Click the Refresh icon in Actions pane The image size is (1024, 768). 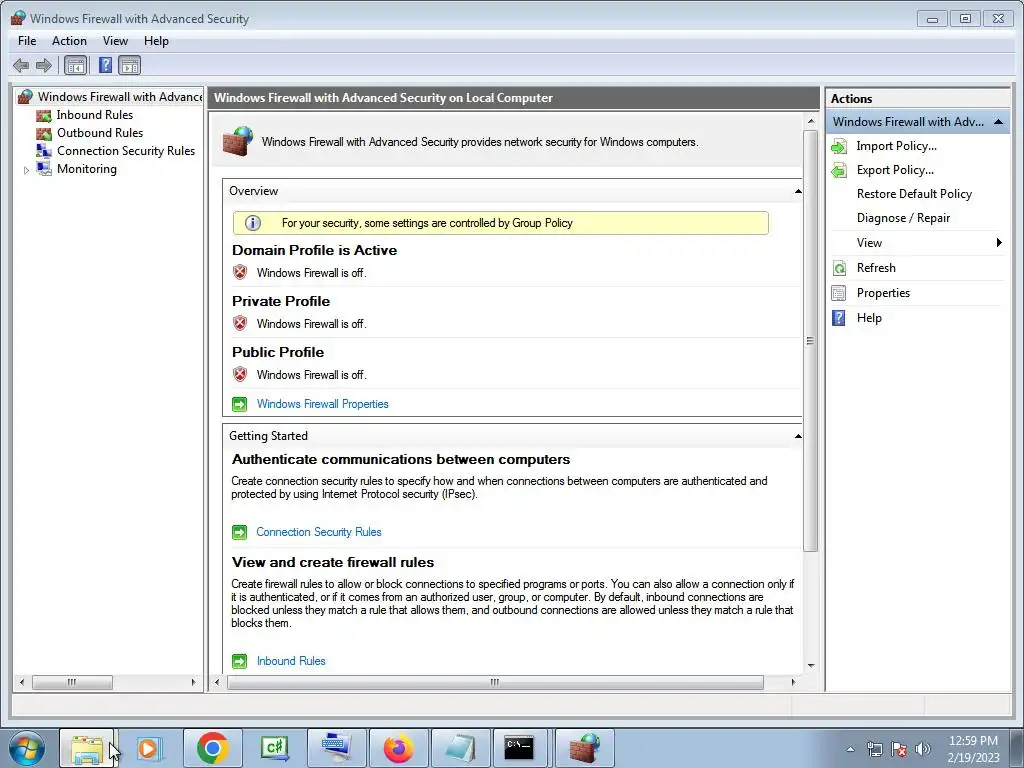[x=839, y=268]
